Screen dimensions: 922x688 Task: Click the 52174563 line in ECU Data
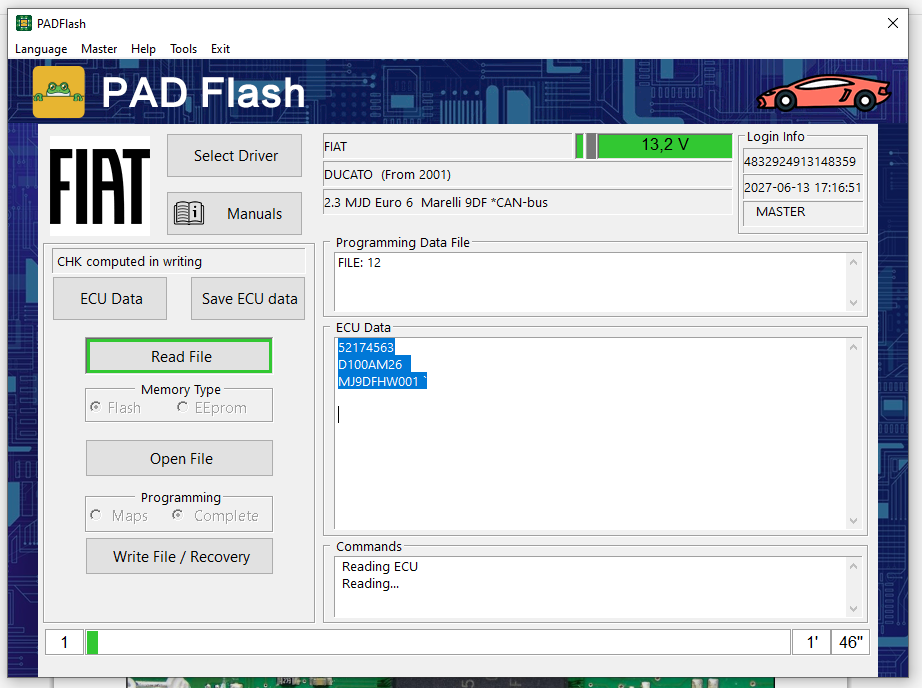[366, 348]
